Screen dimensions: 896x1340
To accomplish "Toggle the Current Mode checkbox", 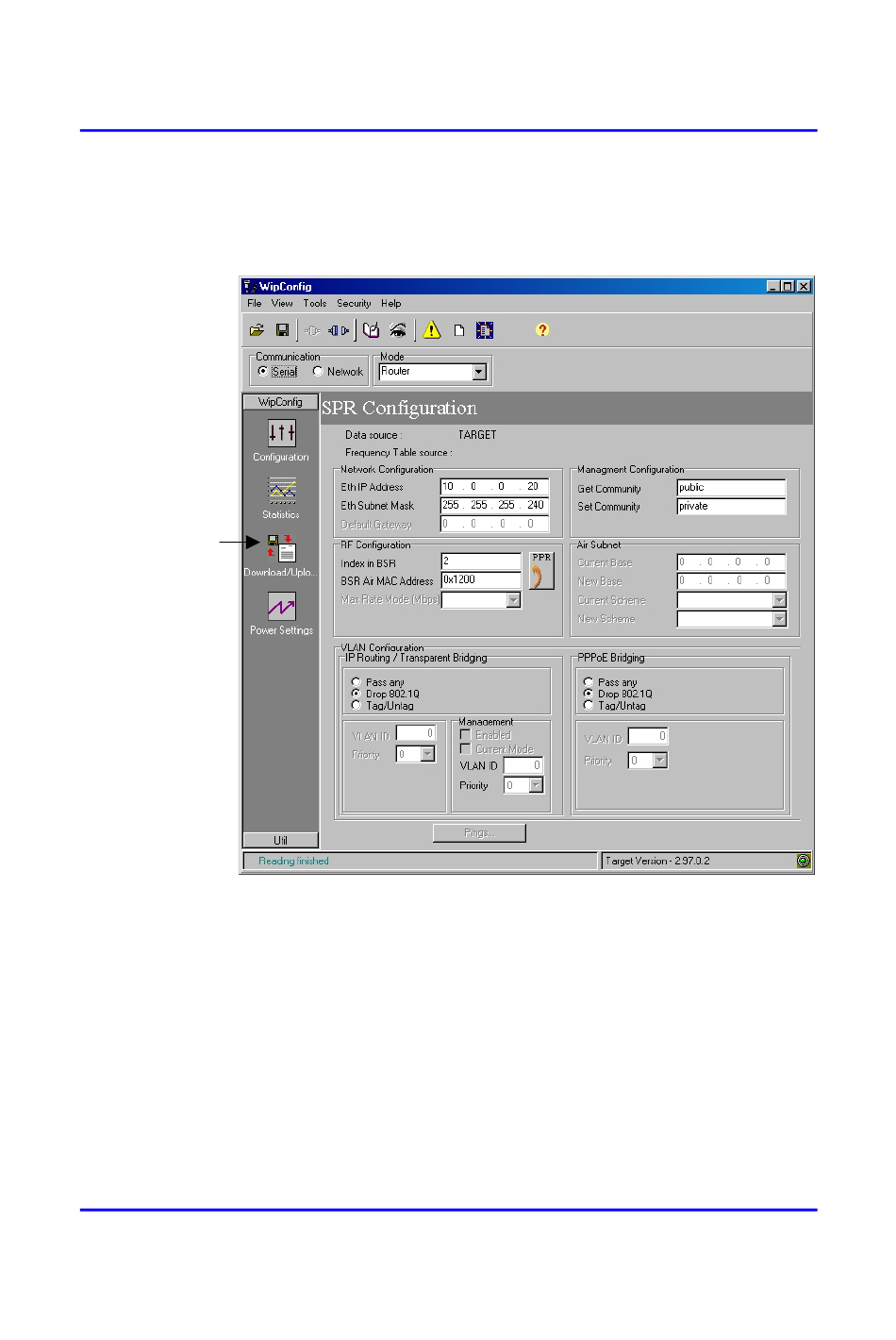I will pos(465,748).
